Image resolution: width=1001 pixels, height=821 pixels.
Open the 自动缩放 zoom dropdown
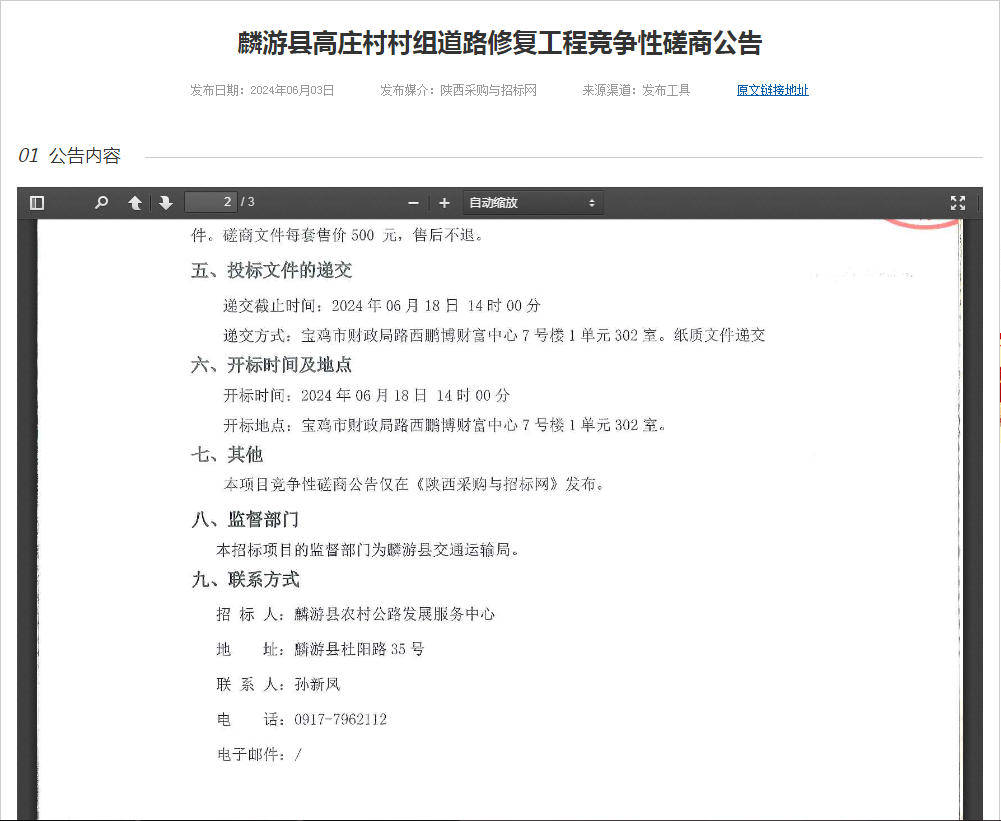533,203
